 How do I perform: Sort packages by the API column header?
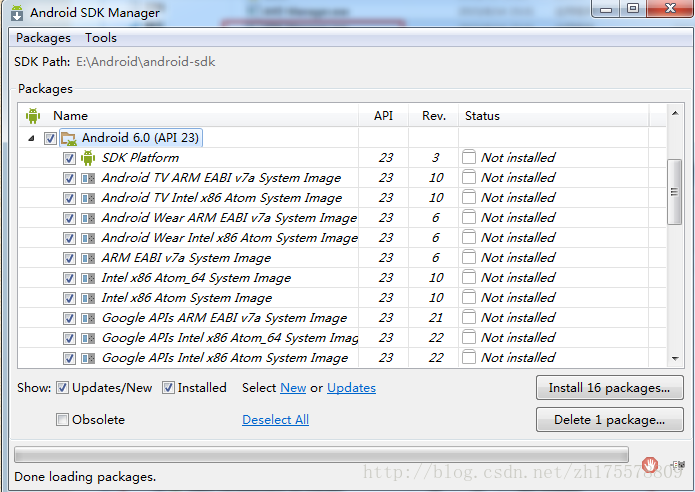pyautogui.click(x=384, y=116)
